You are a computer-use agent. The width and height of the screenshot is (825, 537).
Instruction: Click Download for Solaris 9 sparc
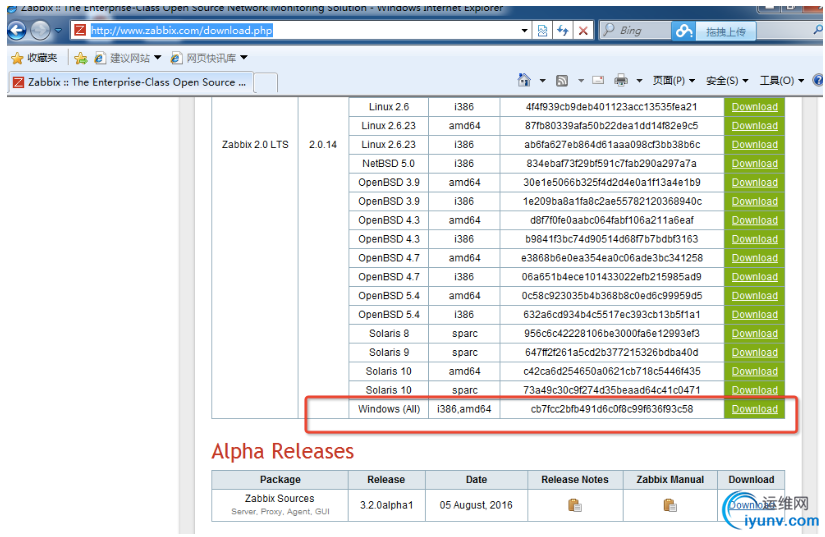(754, 352)
